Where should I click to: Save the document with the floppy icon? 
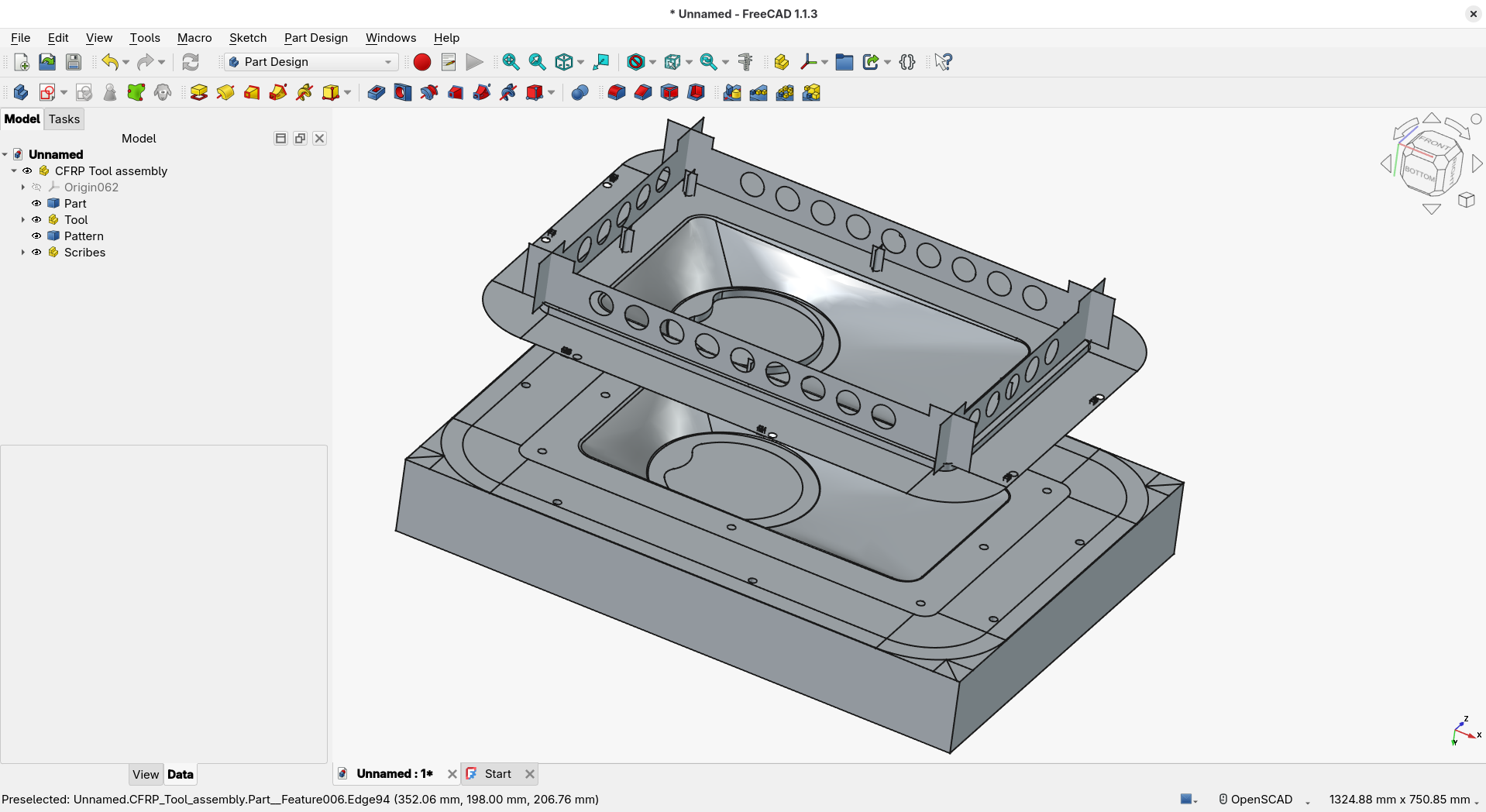pos(74,62)
